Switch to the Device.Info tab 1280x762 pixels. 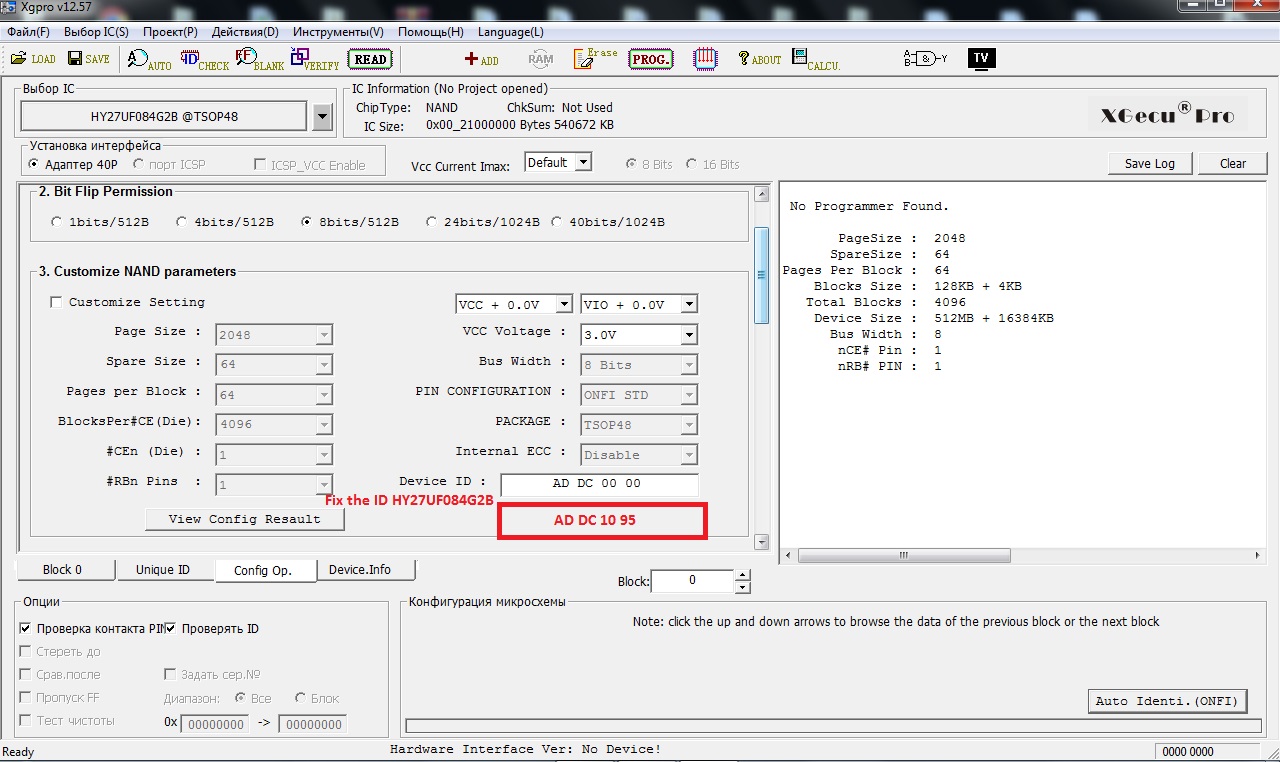coord(360,570)
